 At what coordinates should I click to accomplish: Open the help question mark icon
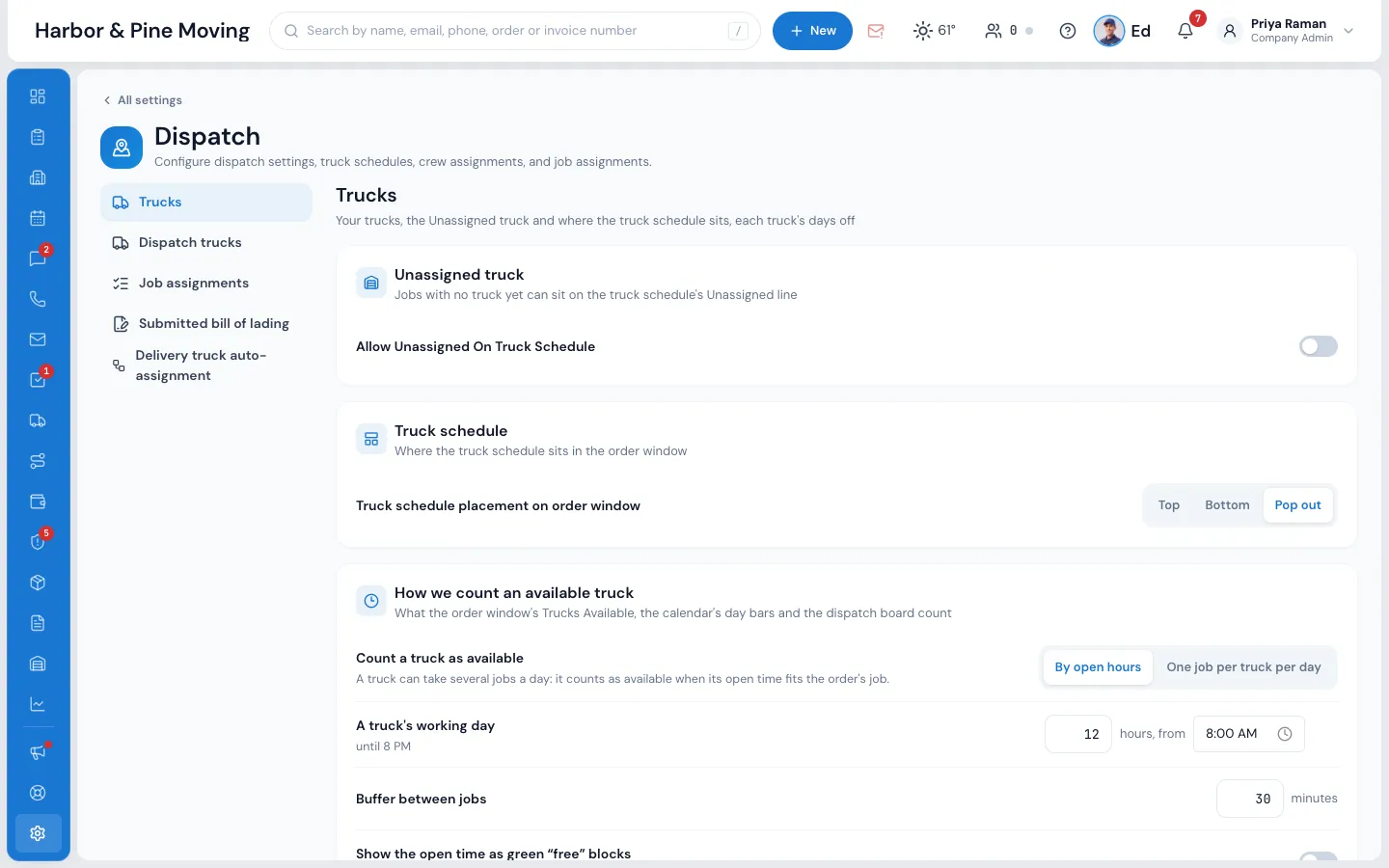pyautogui.click(x=1068, y=31)
